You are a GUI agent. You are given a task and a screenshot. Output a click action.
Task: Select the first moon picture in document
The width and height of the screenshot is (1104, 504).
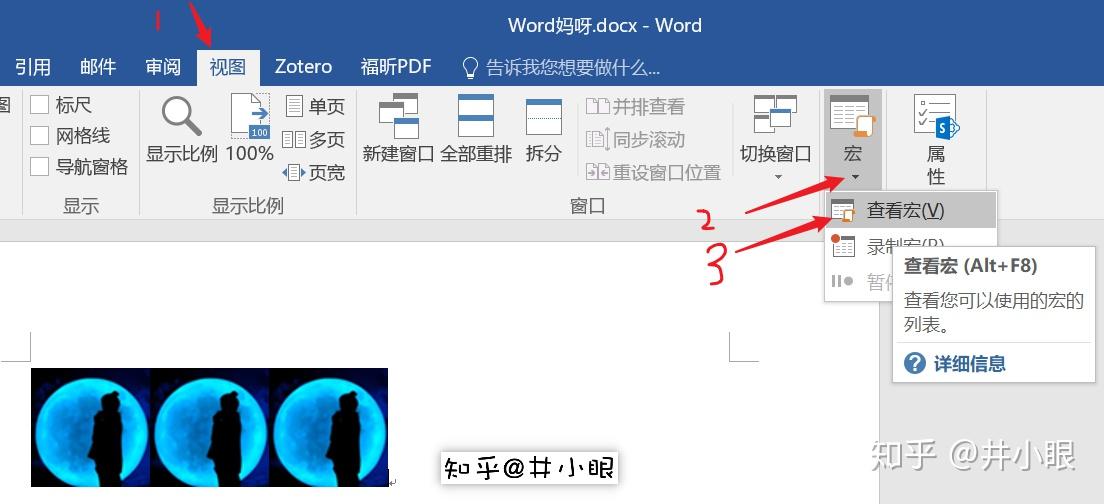(x=90, y=427)
